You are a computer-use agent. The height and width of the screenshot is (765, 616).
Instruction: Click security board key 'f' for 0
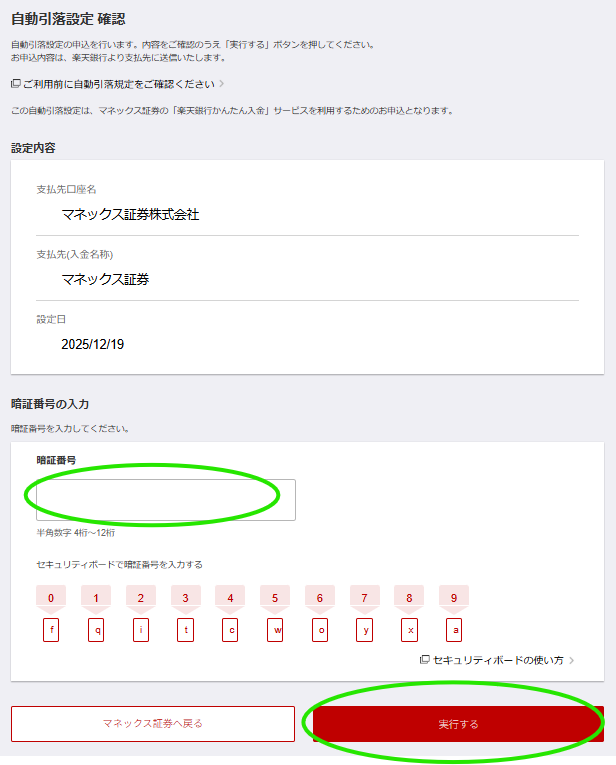coord(51,630)
